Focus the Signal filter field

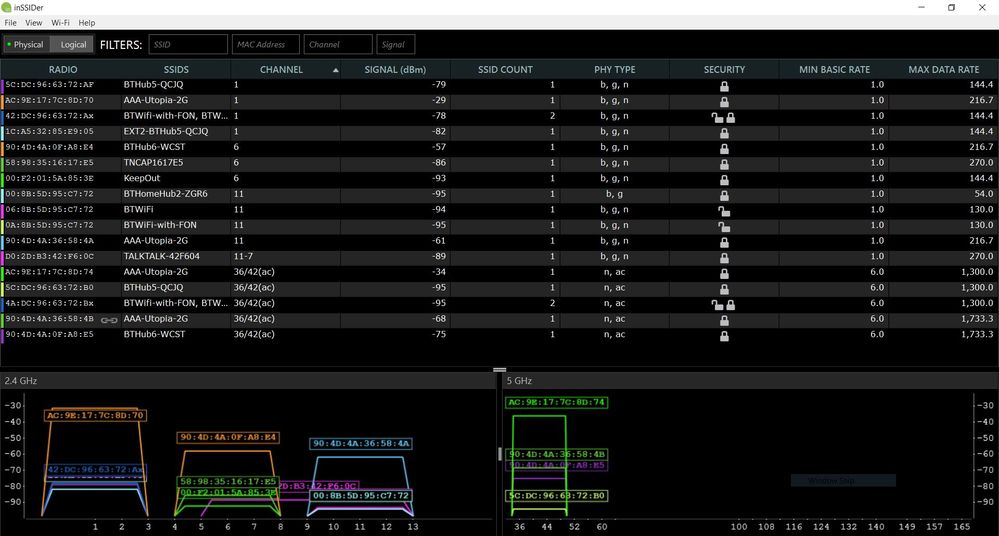(396, 45)
